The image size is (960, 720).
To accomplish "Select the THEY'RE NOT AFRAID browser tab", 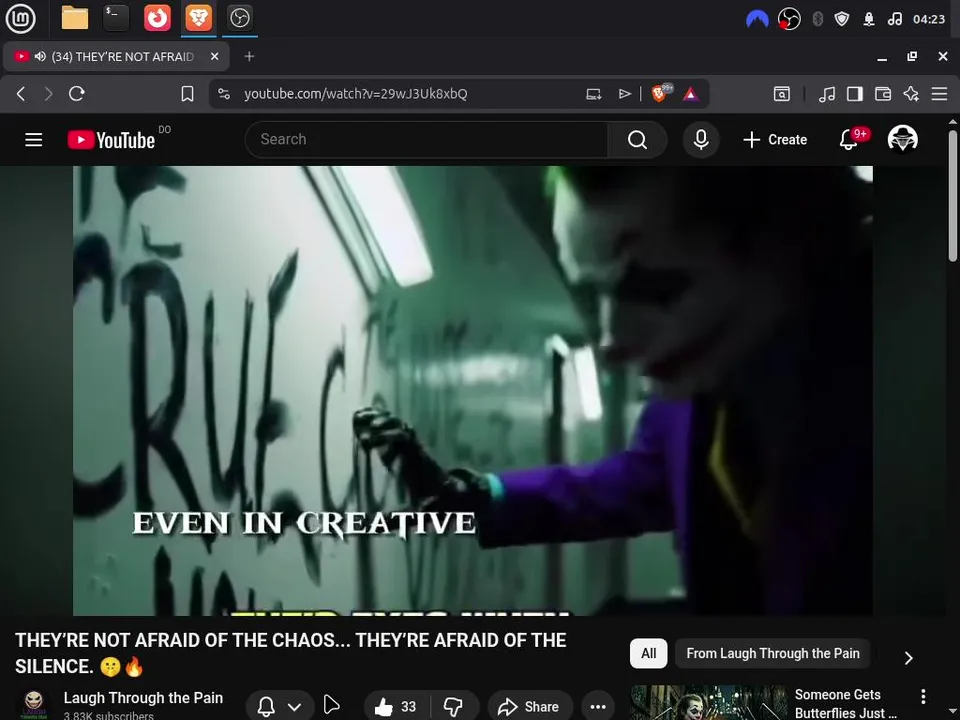I will [116, 56].
